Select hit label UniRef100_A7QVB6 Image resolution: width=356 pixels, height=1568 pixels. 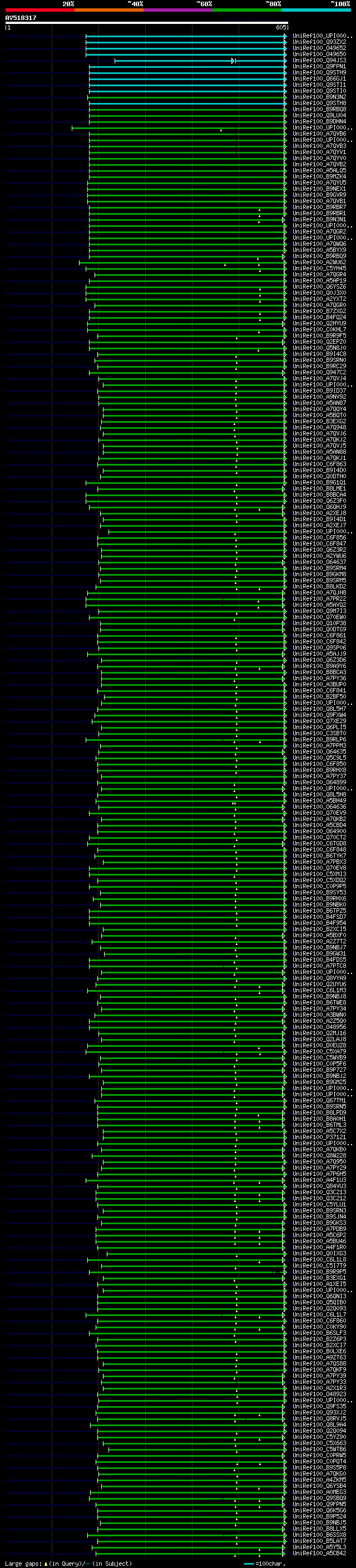[x=319, y=133]
